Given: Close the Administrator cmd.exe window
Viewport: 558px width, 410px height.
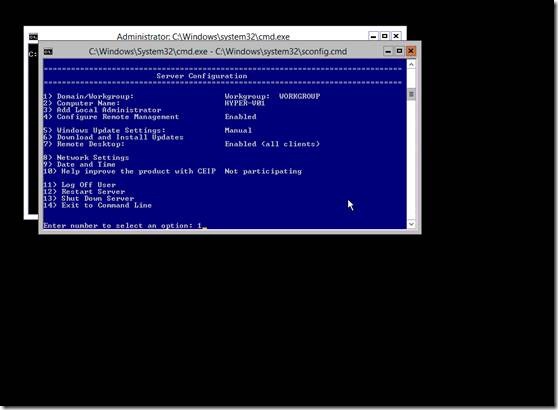Looking at the screenshot, I should [x=396, y=36].
